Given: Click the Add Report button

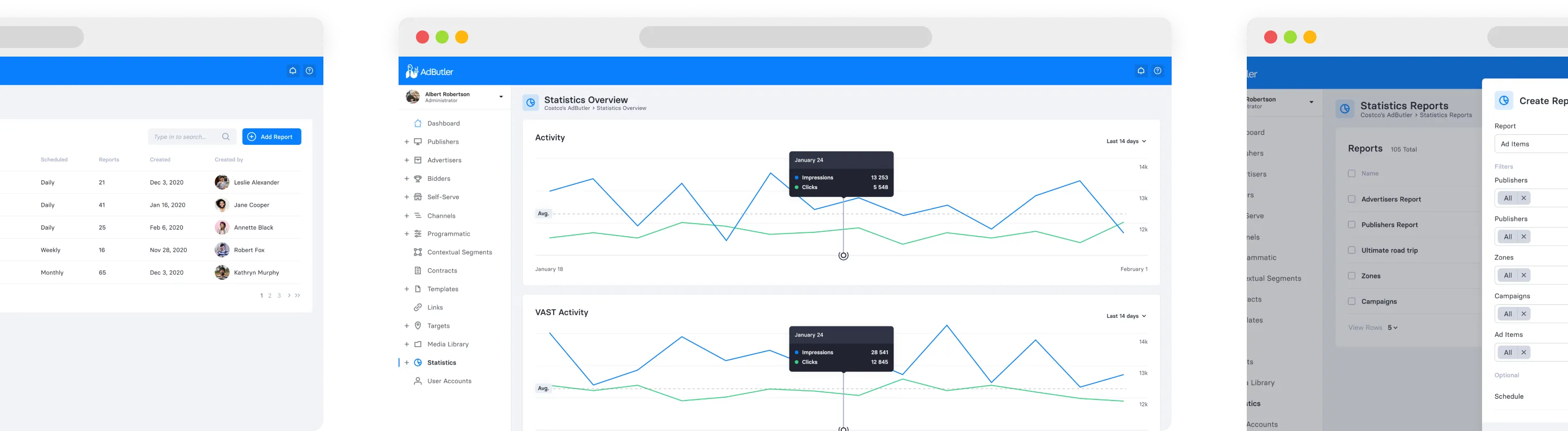Looking at the screenshot, I should click(x=272, y=137).
